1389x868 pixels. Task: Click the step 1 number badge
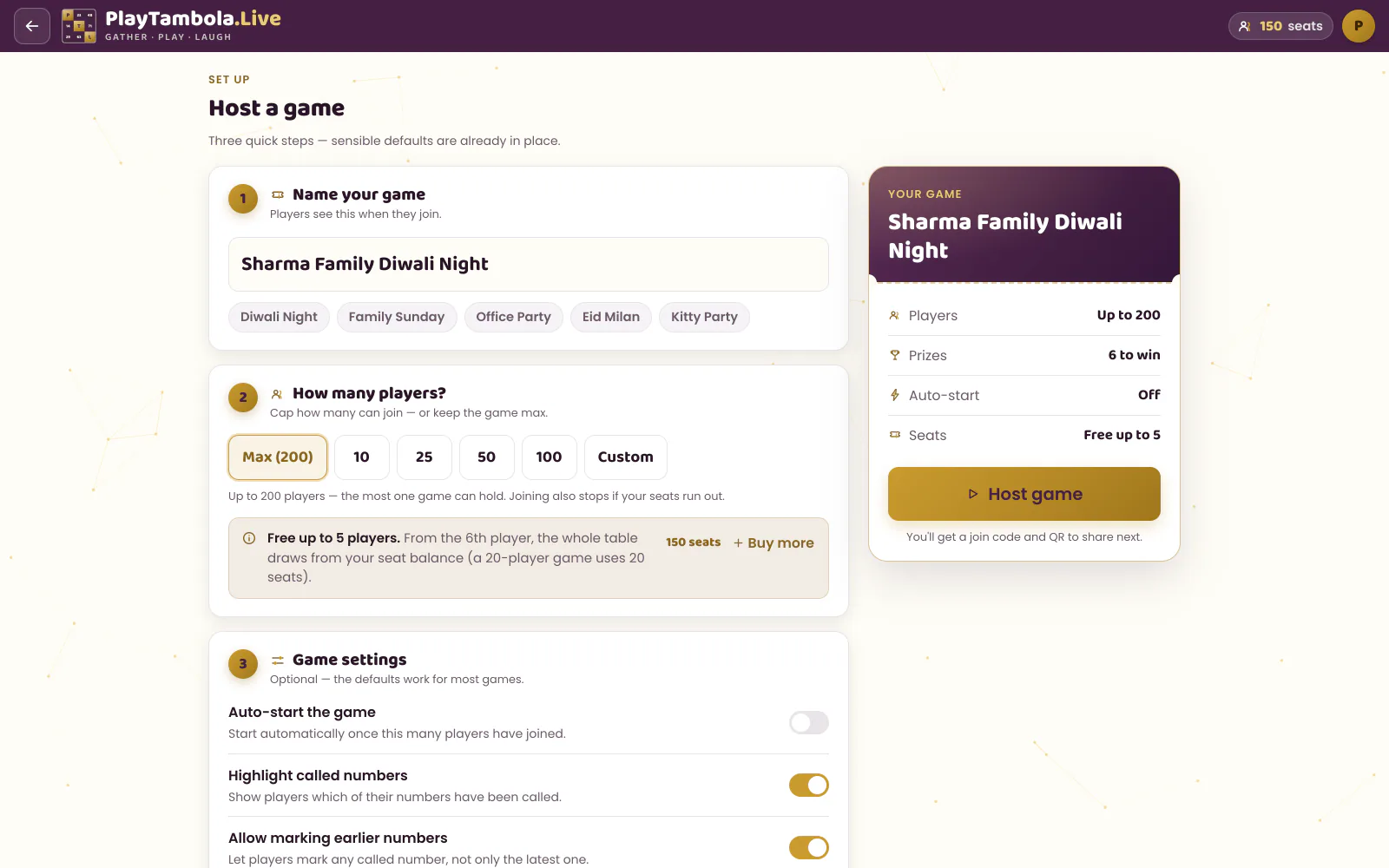coord(243,199)
